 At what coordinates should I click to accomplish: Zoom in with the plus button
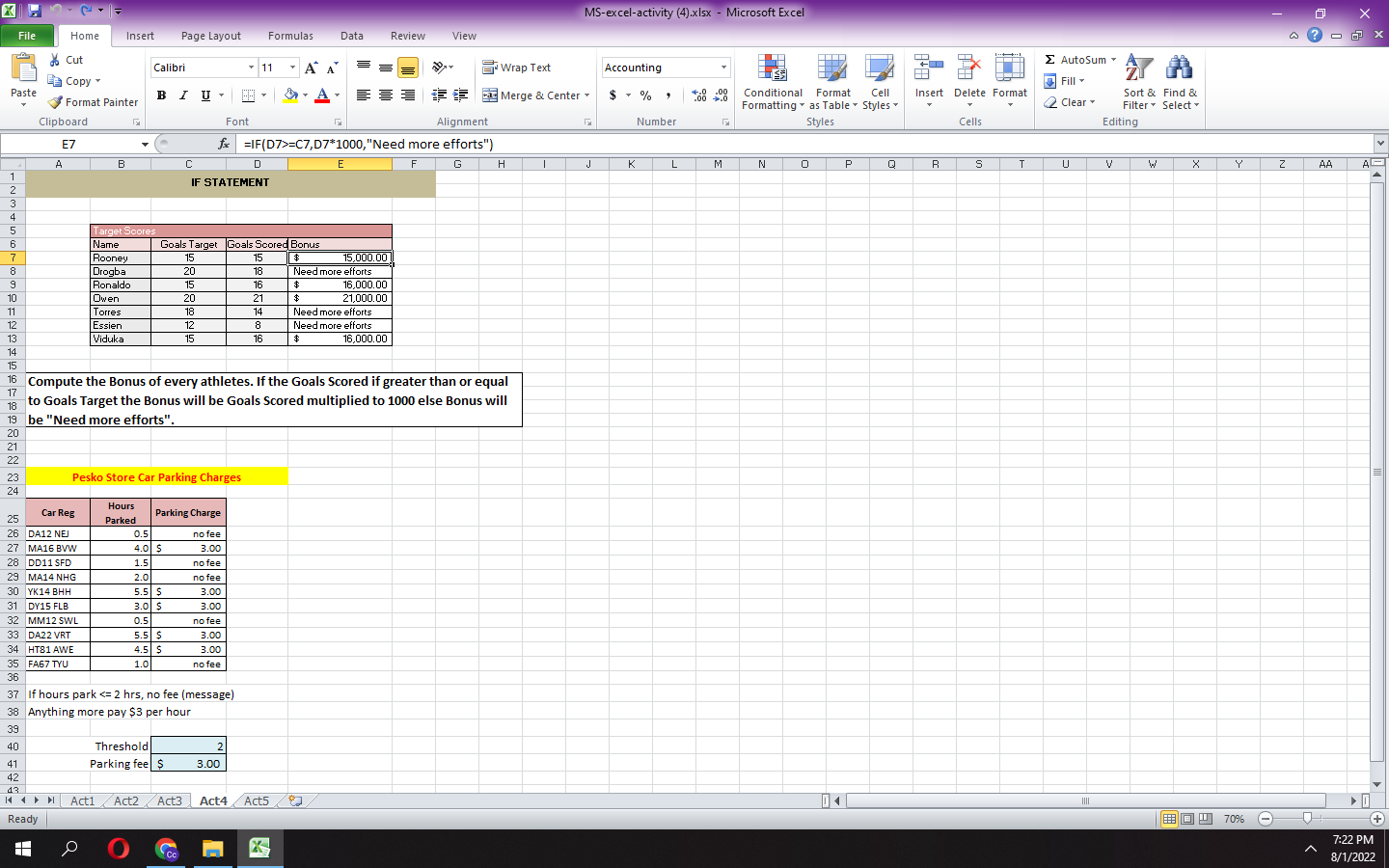(x=1377, y=819)
